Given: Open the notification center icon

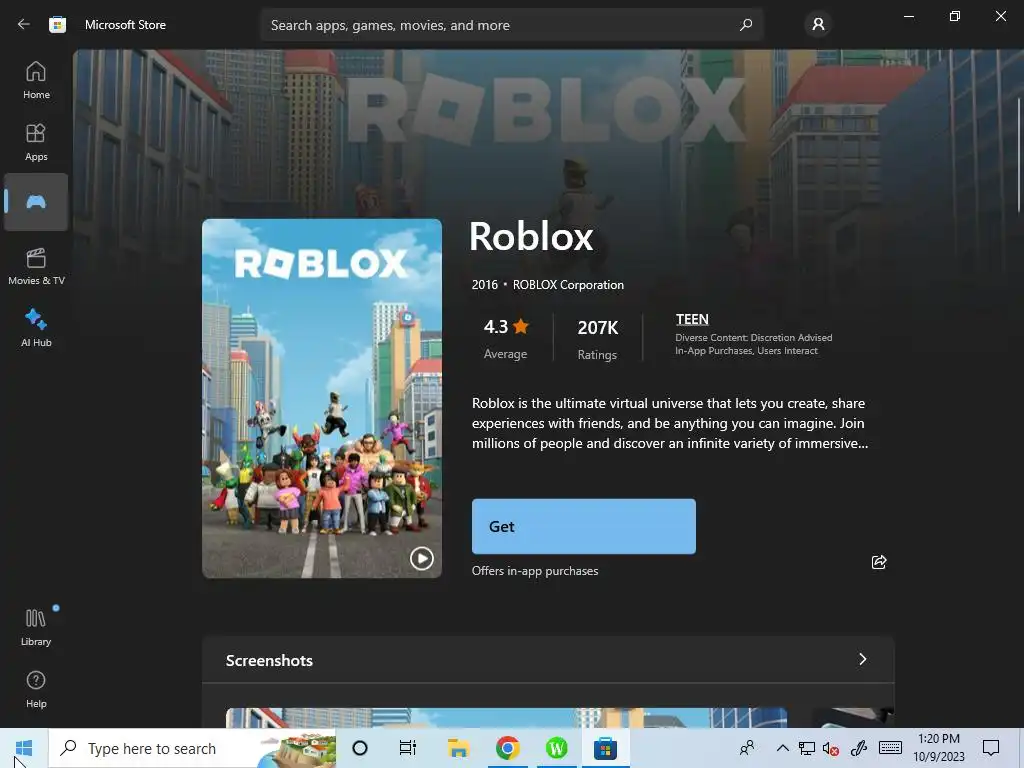Looking at the screenshot, I should pos(991,748).
